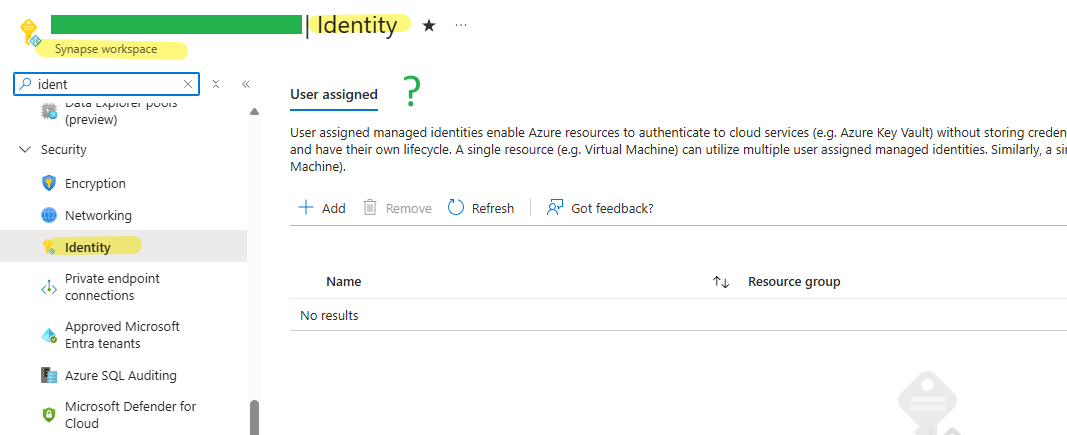Click the Resource group column header
This screenshot has height=435, width=1067.
click(794, 281)
